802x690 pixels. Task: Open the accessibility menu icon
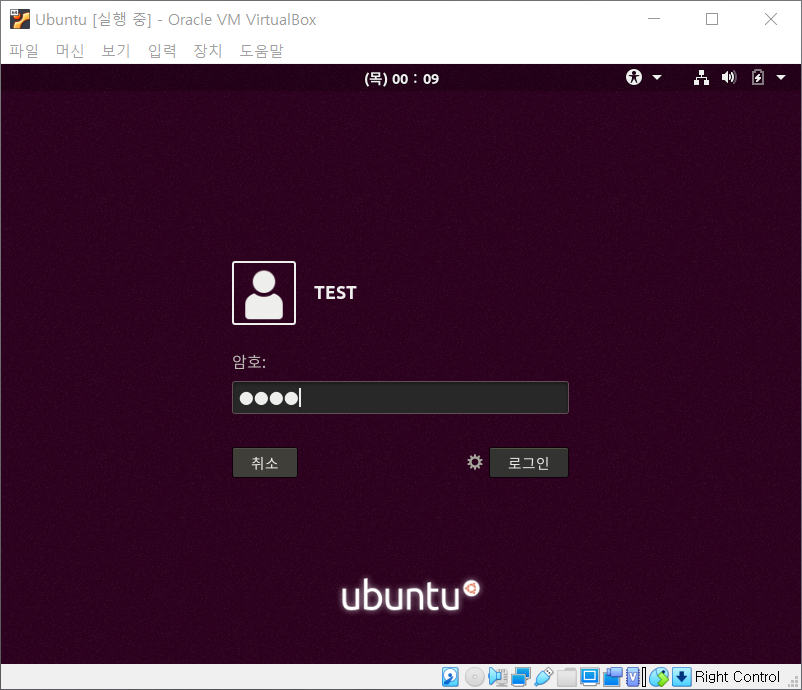(x=634, y=77)
